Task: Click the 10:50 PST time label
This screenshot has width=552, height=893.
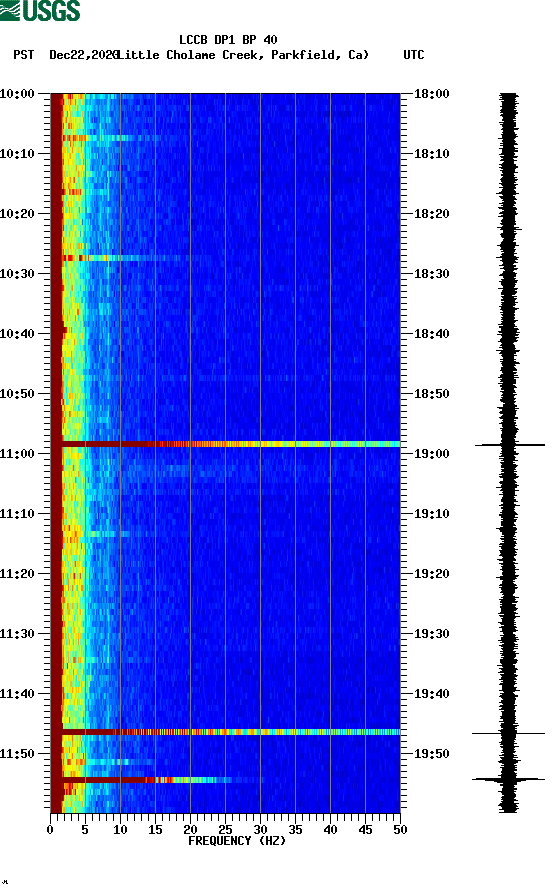Action: (17, 394)
